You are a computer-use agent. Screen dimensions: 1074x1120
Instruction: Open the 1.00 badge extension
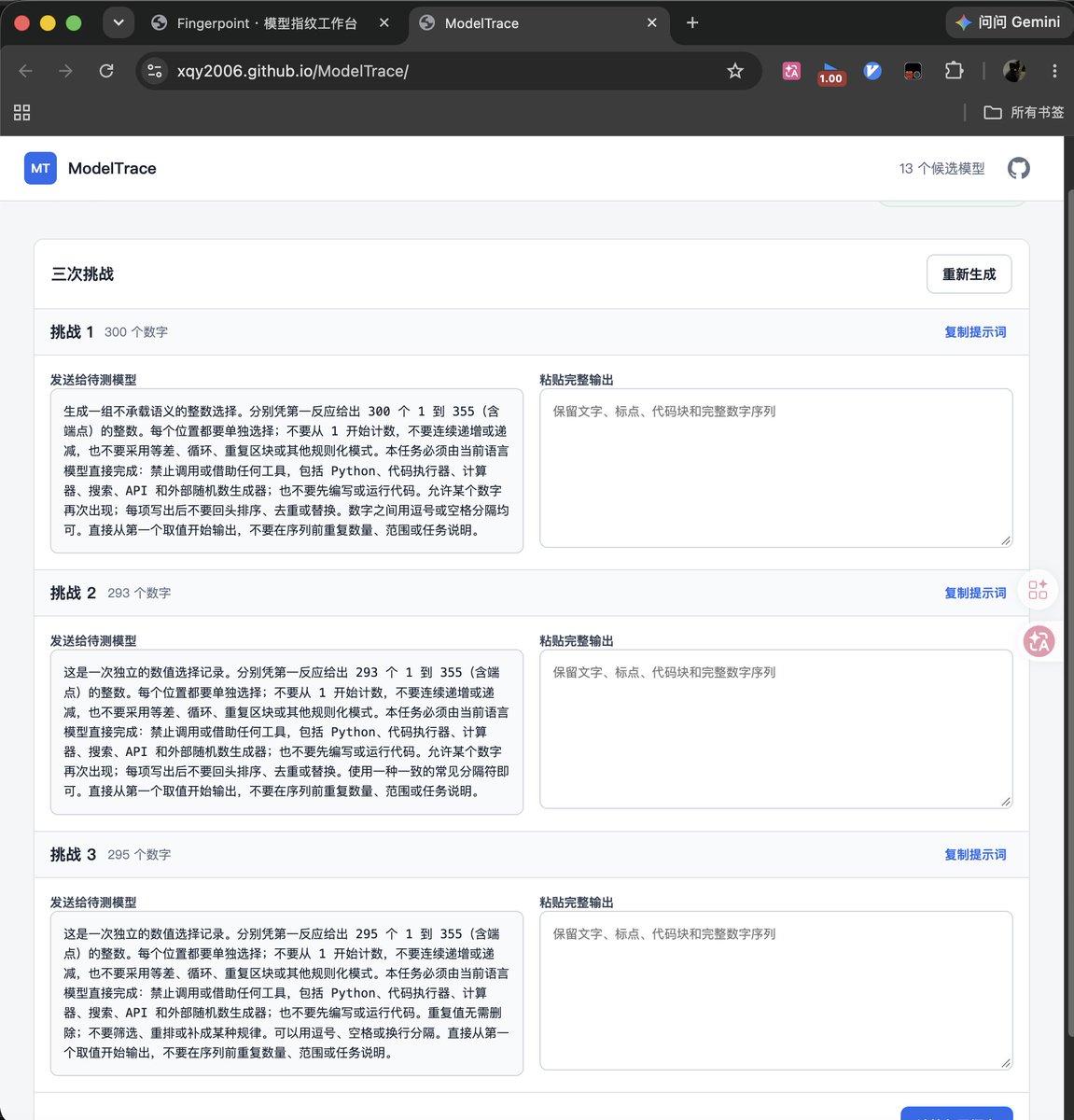pyautogui.click(x=830, y=73)
